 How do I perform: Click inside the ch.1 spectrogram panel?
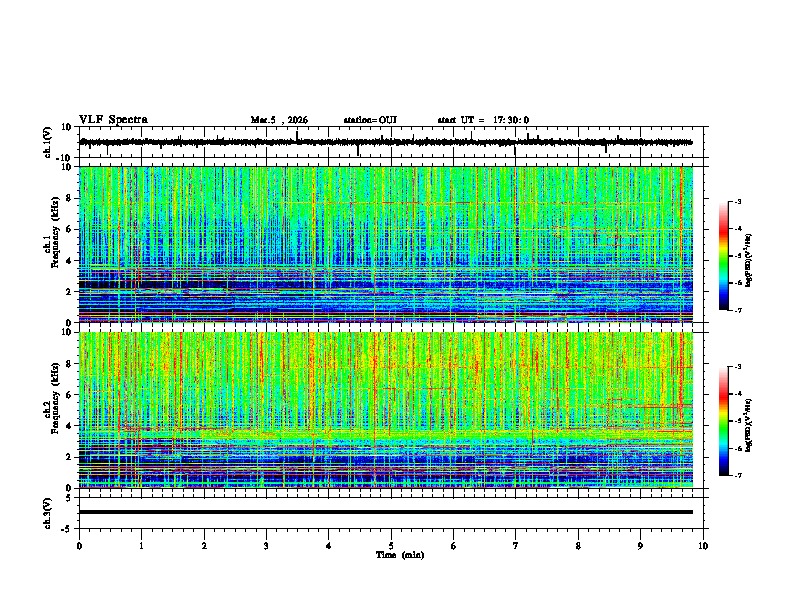tap(386, 244)
